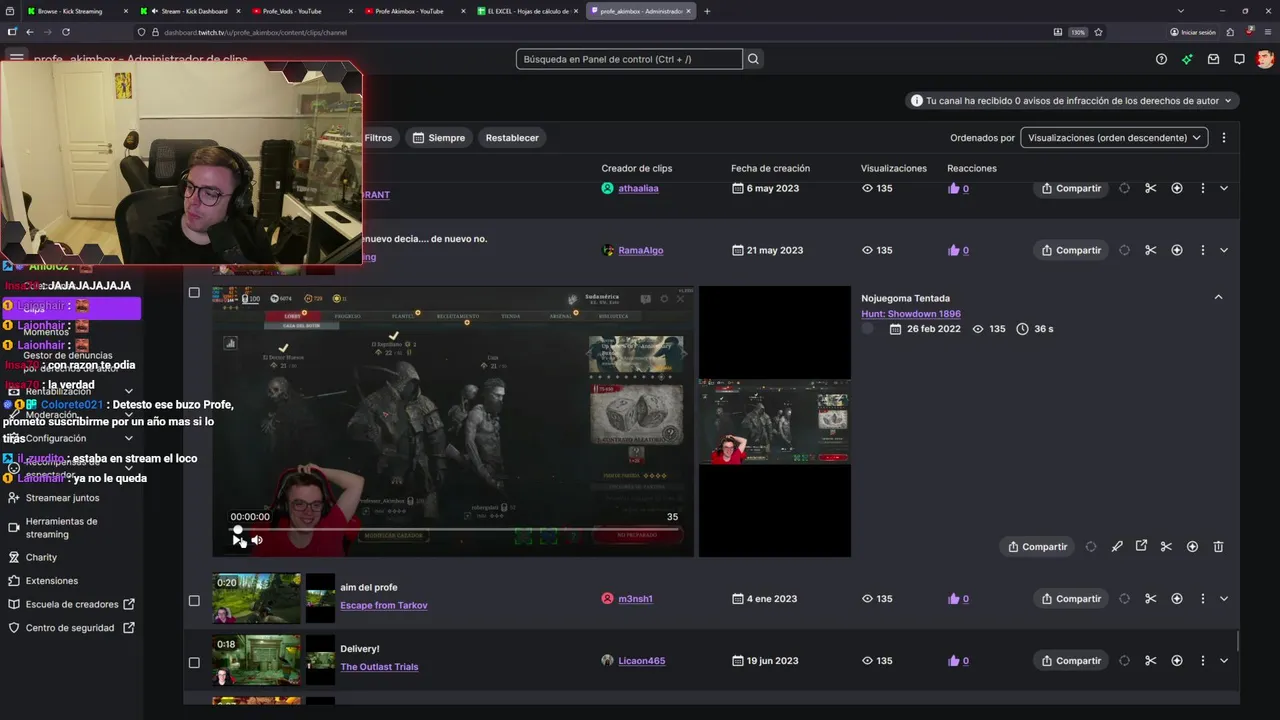The width and height of the screenshot is (1280, 720).
Task: Open the three-dot menu in the athaaliaa row
Action: [x=1202, y=188]
